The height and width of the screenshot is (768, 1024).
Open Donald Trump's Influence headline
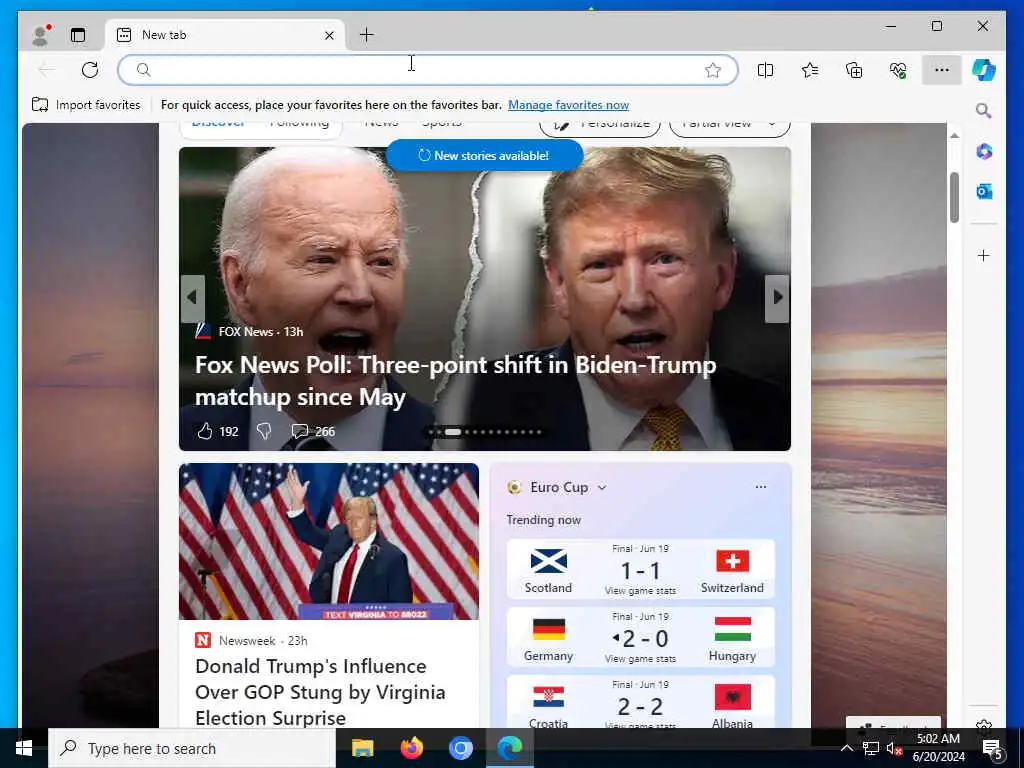[320, 692]
